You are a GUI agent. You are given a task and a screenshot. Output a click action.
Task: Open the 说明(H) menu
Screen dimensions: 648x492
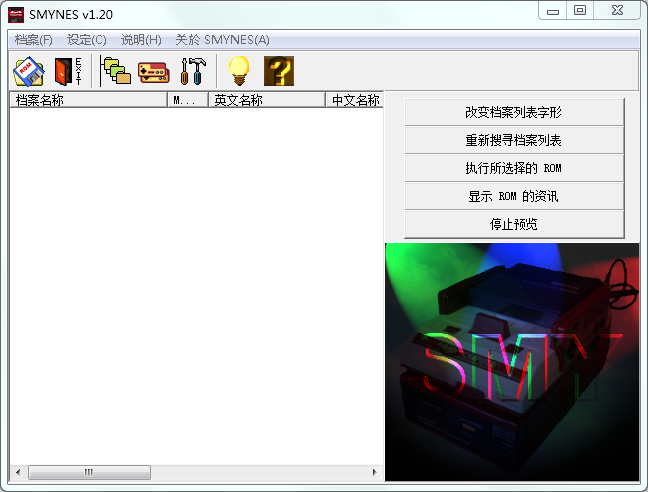click(141, 40)
